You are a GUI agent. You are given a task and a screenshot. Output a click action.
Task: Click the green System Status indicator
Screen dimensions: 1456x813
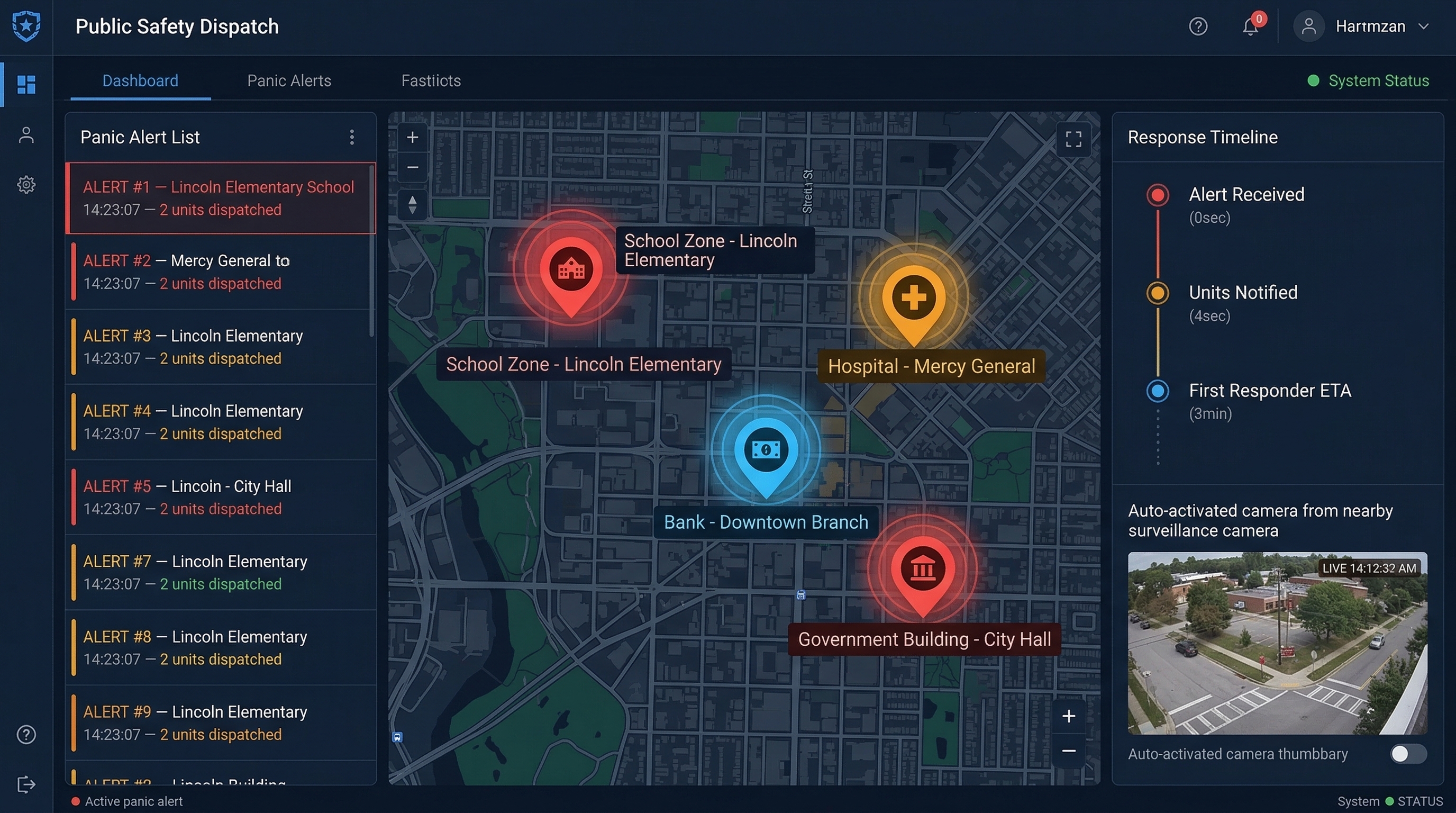tap(1315, 81)
